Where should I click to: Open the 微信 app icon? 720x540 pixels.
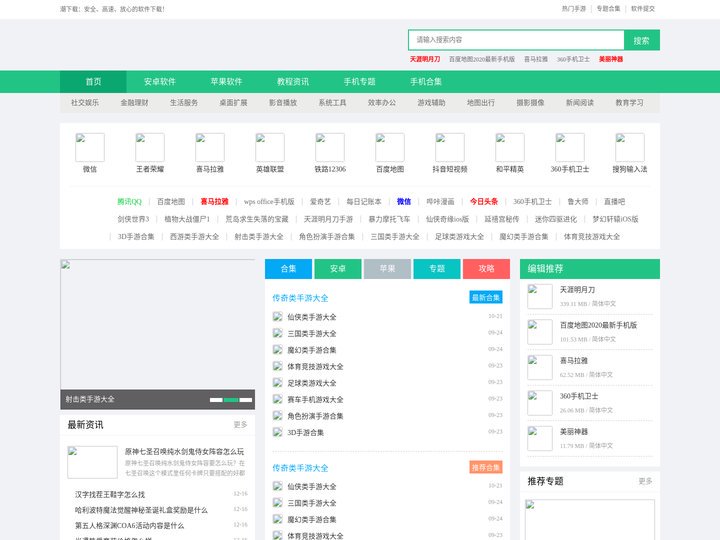(x=90, y=147)
